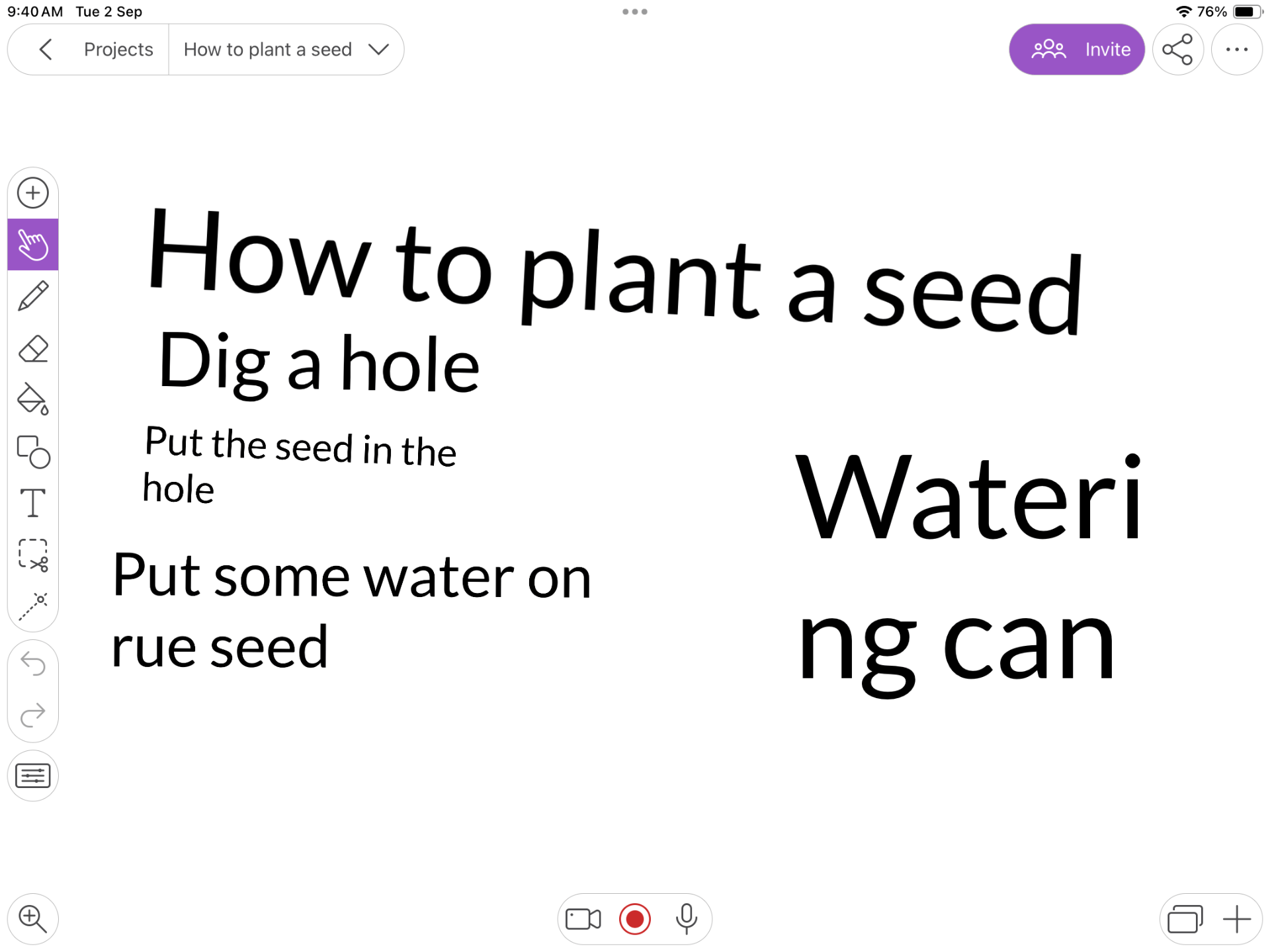Toggle the microphone on or off
The width and height of the screenshot is (1270, 952).
[x=686, y=919]
